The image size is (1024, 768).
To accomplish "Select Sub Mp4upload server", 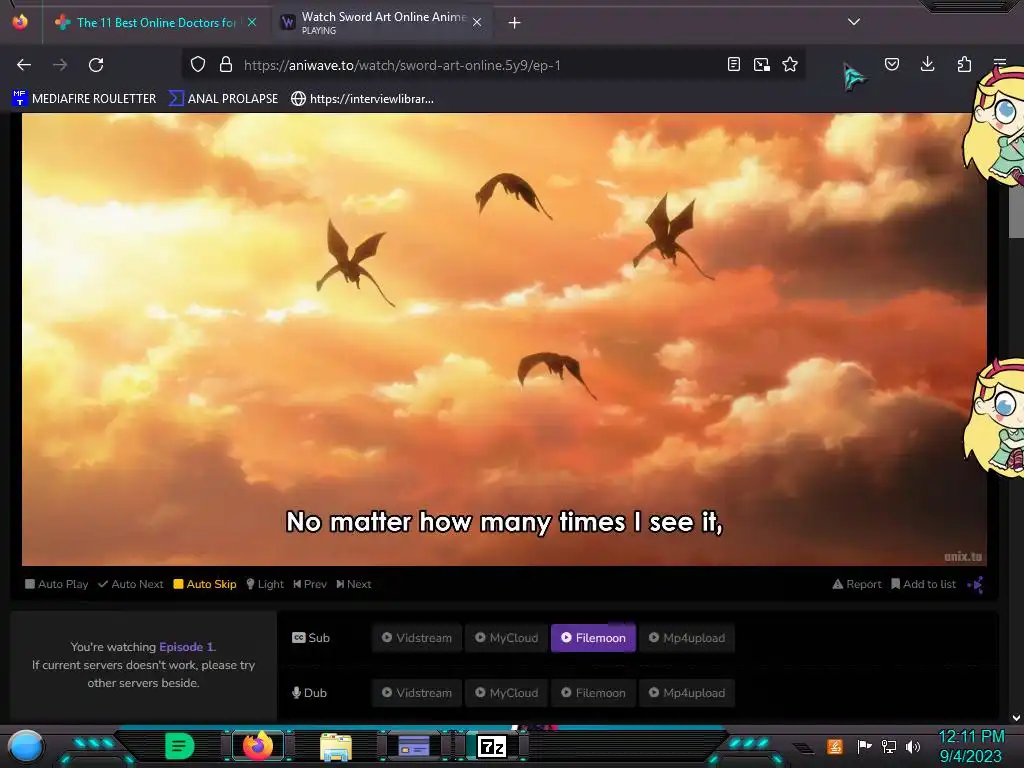I will 686,637.
